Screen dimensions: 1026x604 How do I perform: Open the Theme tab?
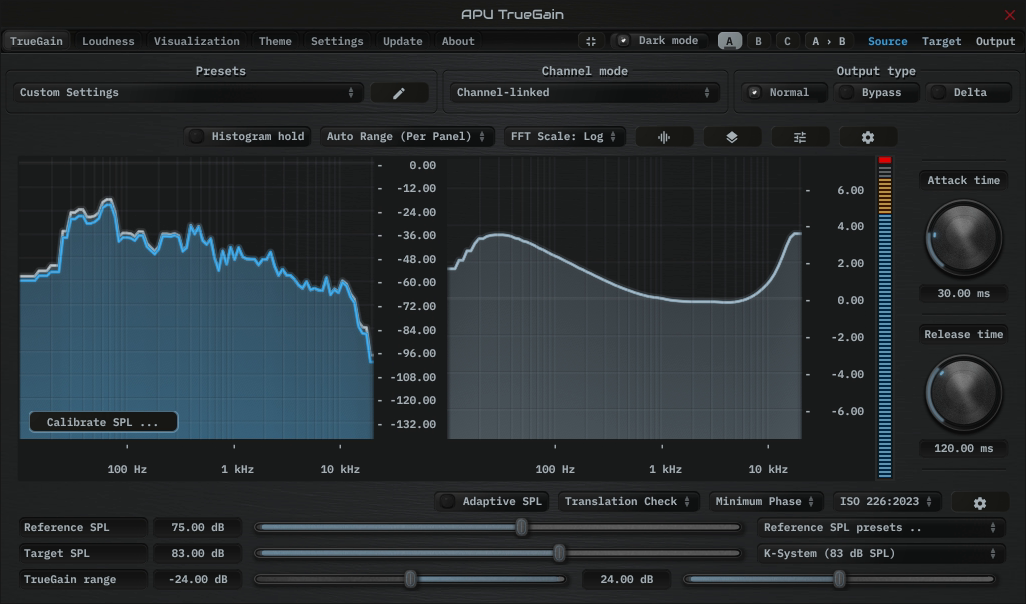point(275,41)
